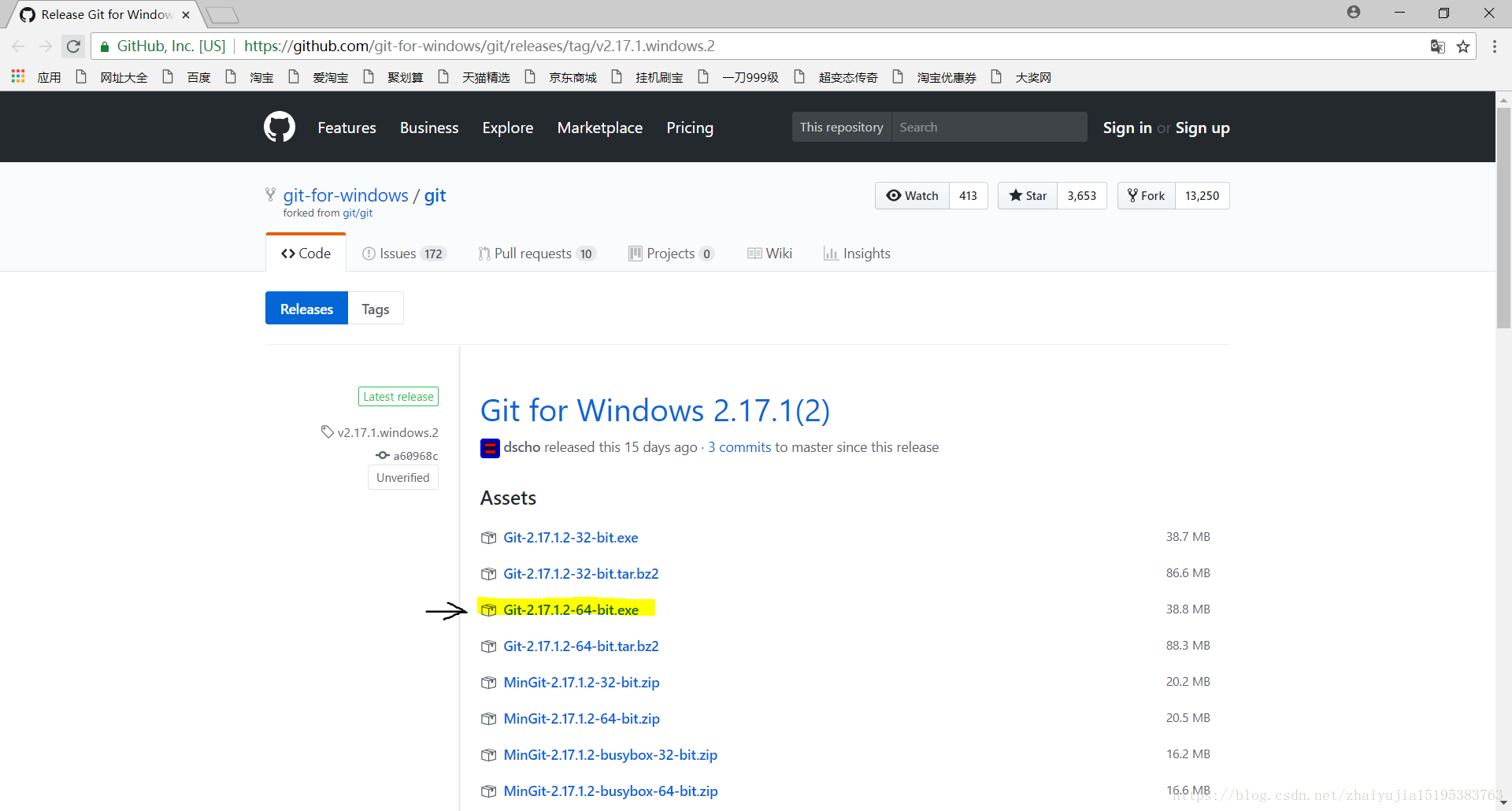Screen dimensions: 1512x811
Task: Open the 3,653 stargazers count
Action: click(x=1082, y=195)
